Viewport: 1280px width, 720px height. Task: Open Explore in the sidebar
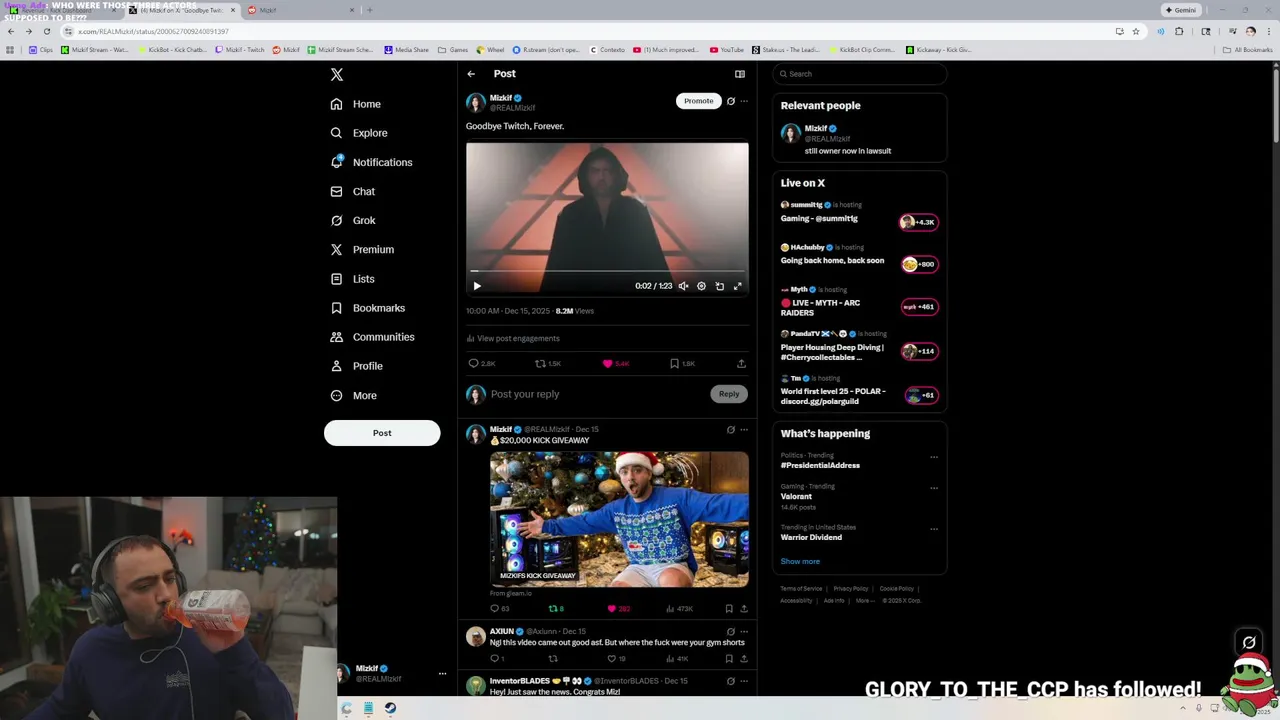359,133
